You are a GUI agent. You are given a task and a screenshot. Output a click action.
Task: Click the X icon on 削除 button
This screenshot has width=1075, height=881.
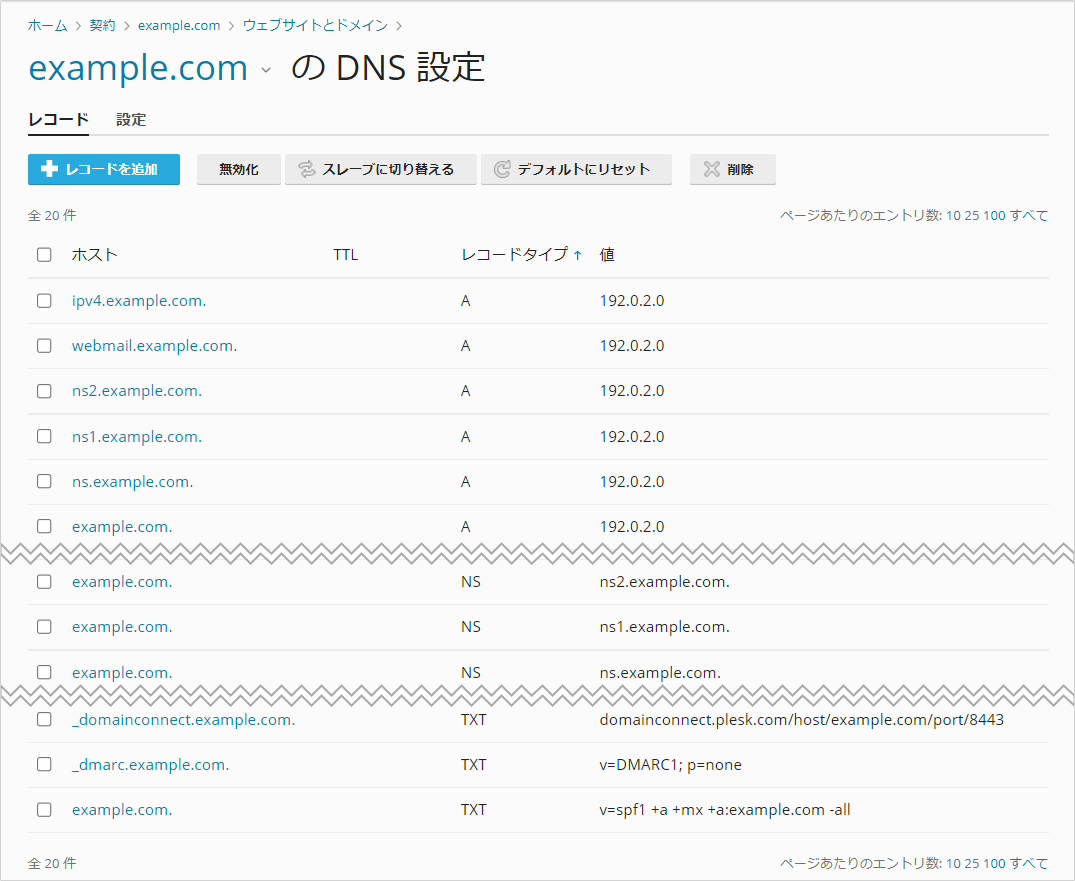[x=712, y=169]
